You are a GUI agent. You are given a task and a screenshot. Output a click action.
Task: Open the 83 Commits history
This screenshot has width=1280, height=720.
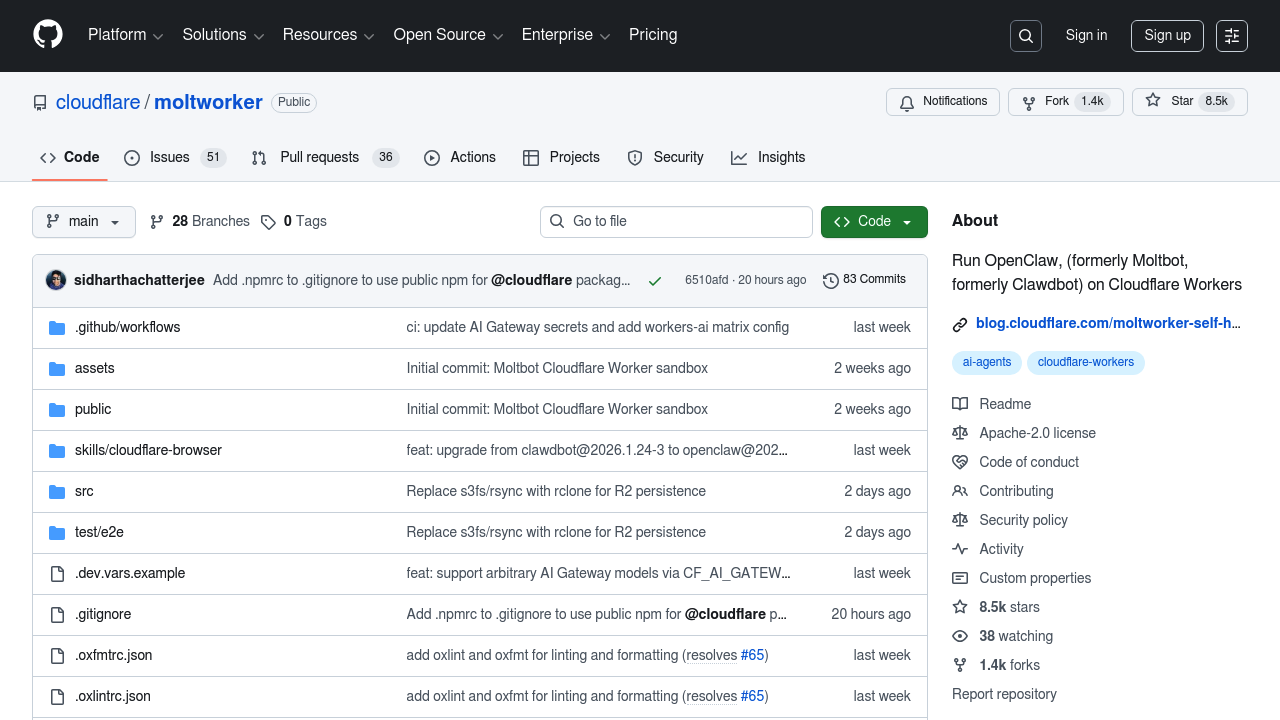[864, 280]
